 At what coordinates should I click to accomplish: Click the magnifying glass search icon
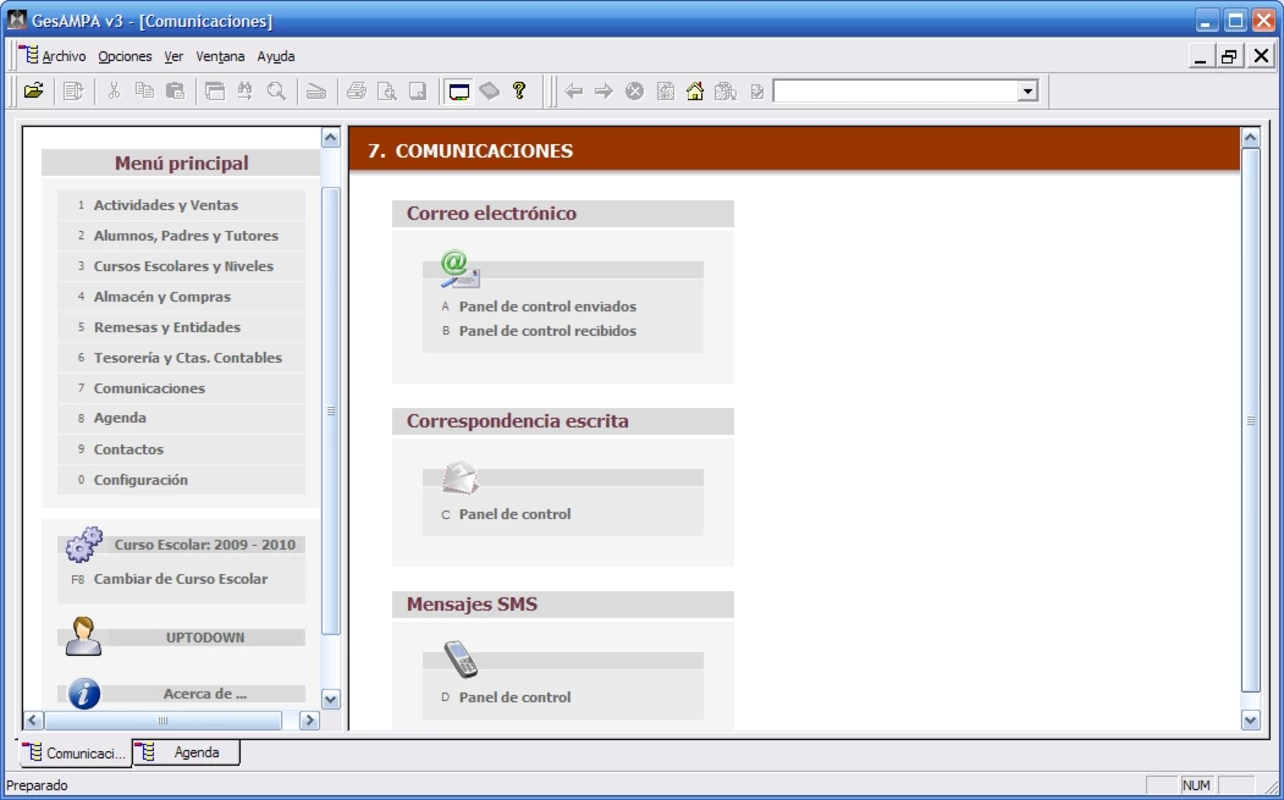click(x=276, y=91)
